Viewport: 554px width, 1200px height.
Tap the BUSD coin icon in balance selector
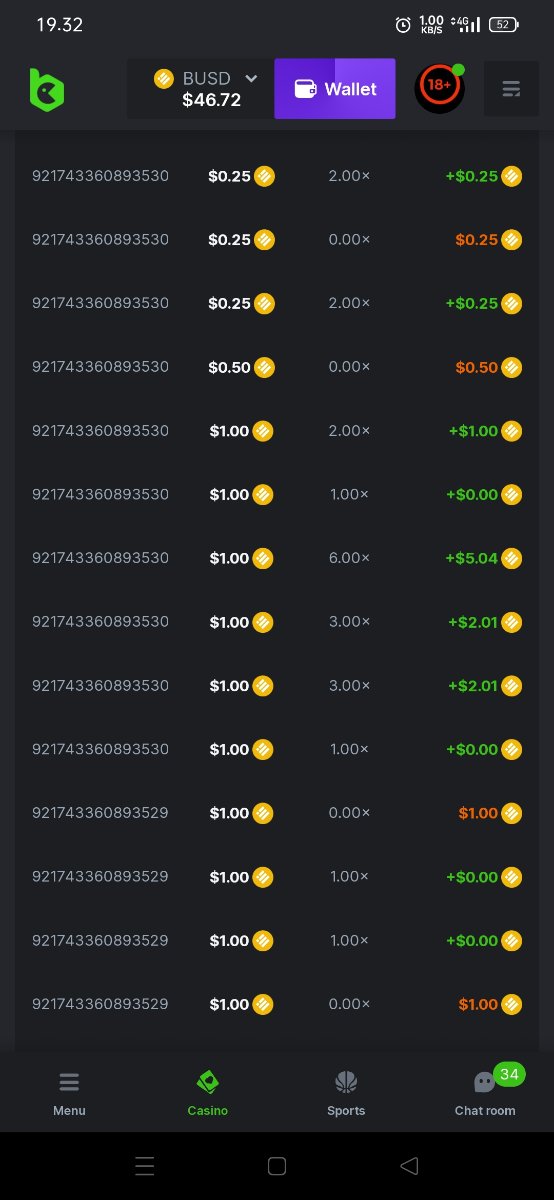[x=164, y=78]
